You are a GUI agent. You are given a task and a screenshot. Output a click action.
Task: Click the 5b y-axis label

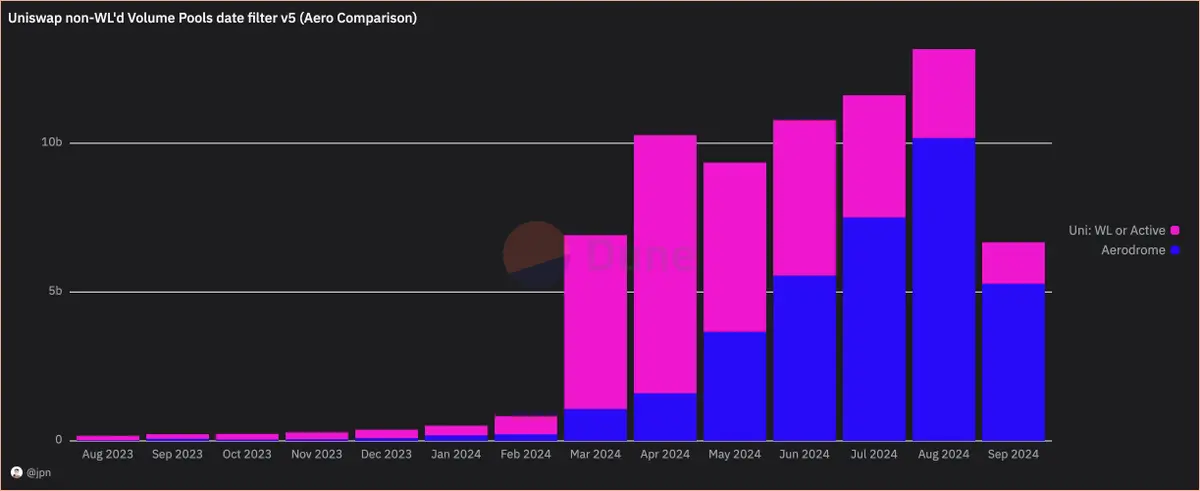[x=55, y=292]
